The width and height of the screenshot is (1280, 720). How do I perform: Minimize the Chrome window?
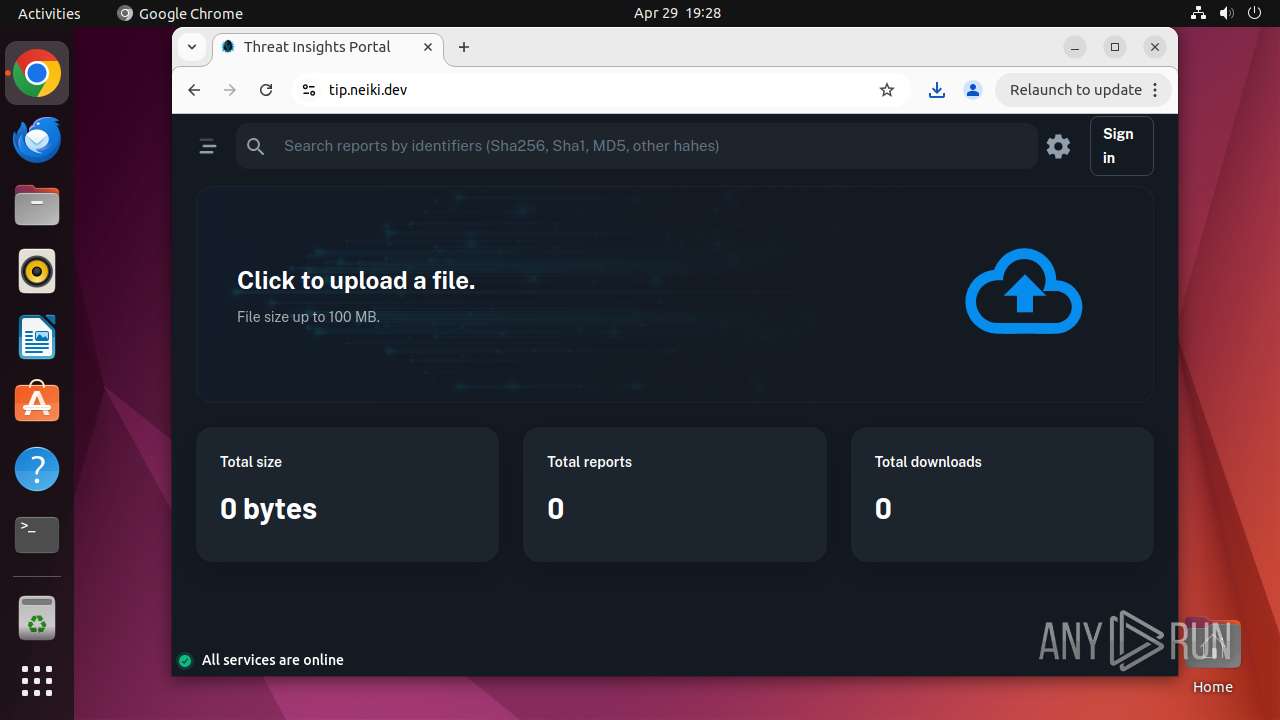coord(1075,47)
